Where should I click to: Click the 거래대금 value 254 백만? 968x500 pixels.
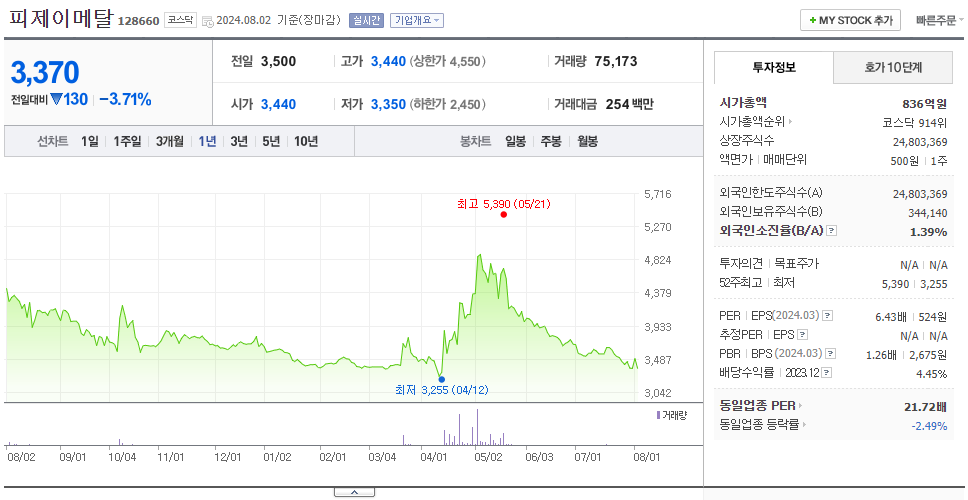tap(630, 104)
